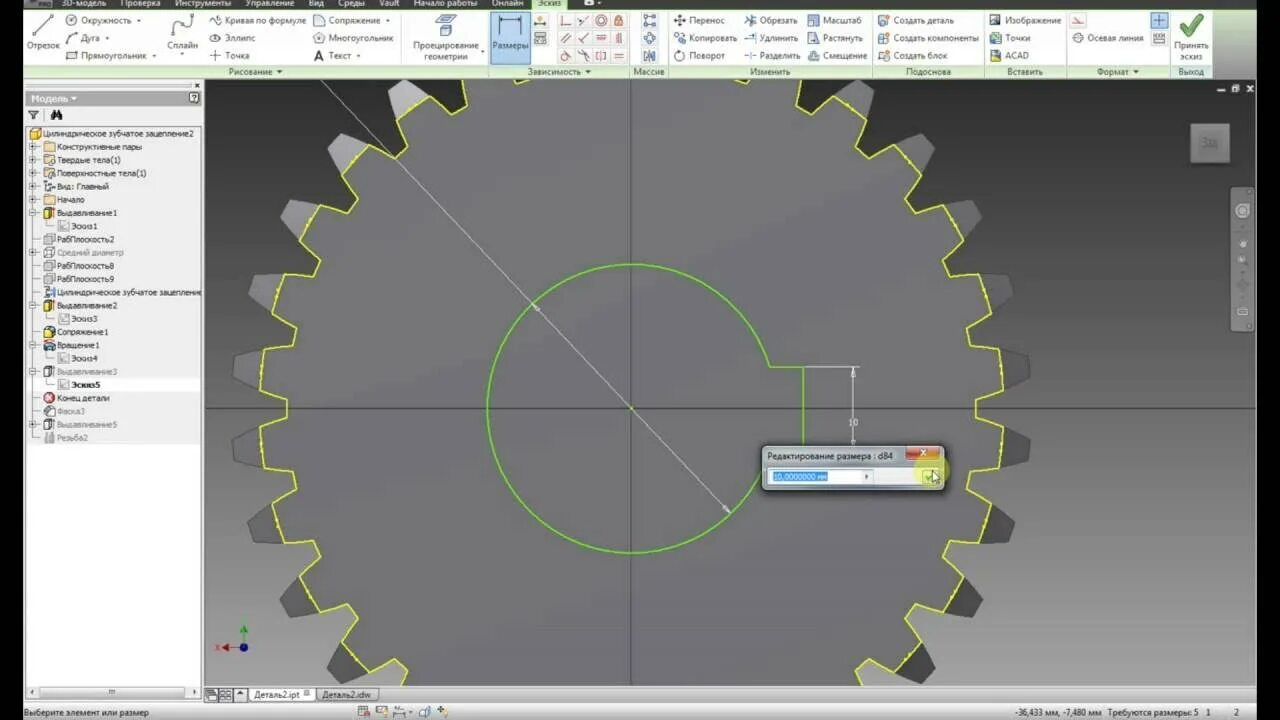Pick the Прямоугольник rectangle tool
The width and height of the screenshot is (1280, 720).
(108, 56)
